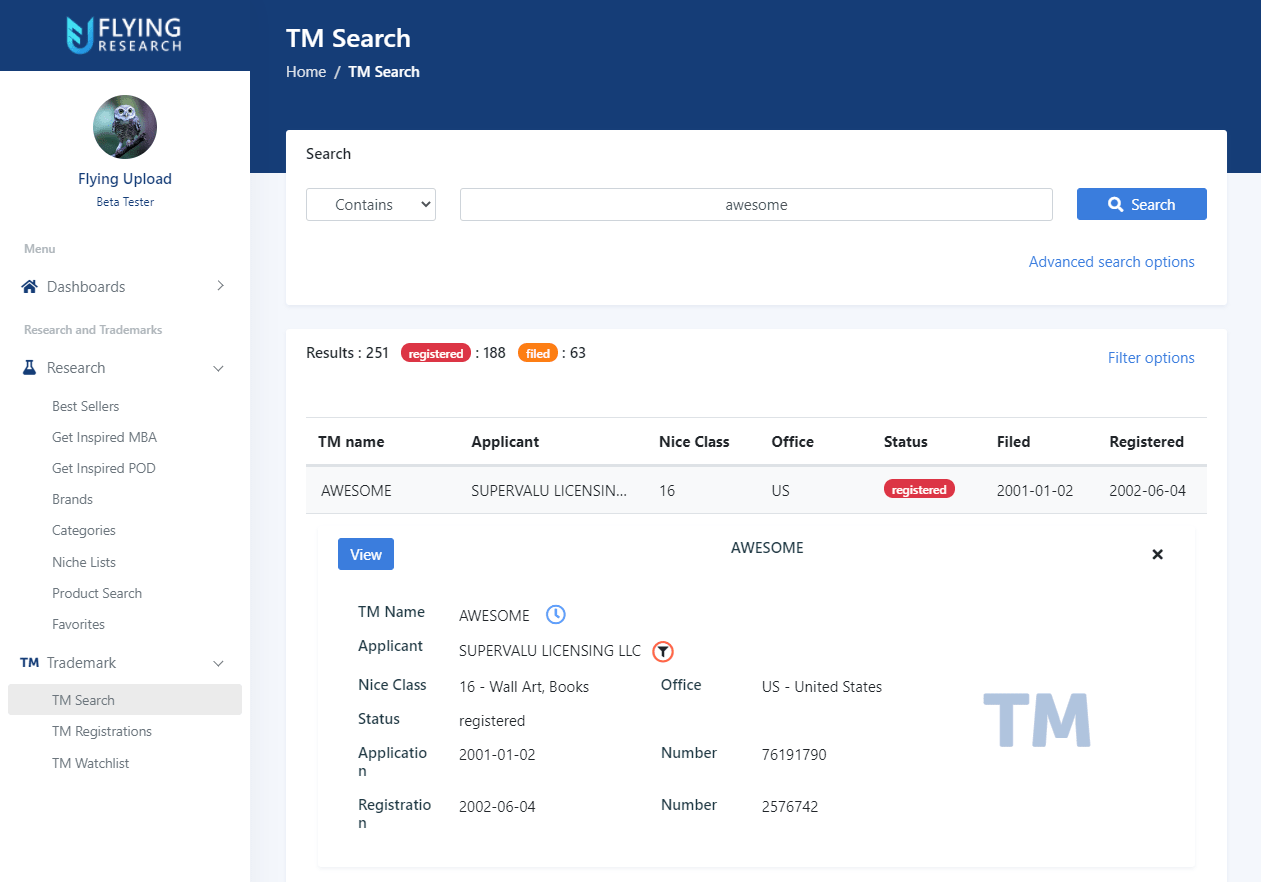The height and width of the screenshot is (882, 1261).
Task: Click the Flying Upload username
Action: [125, 179]
